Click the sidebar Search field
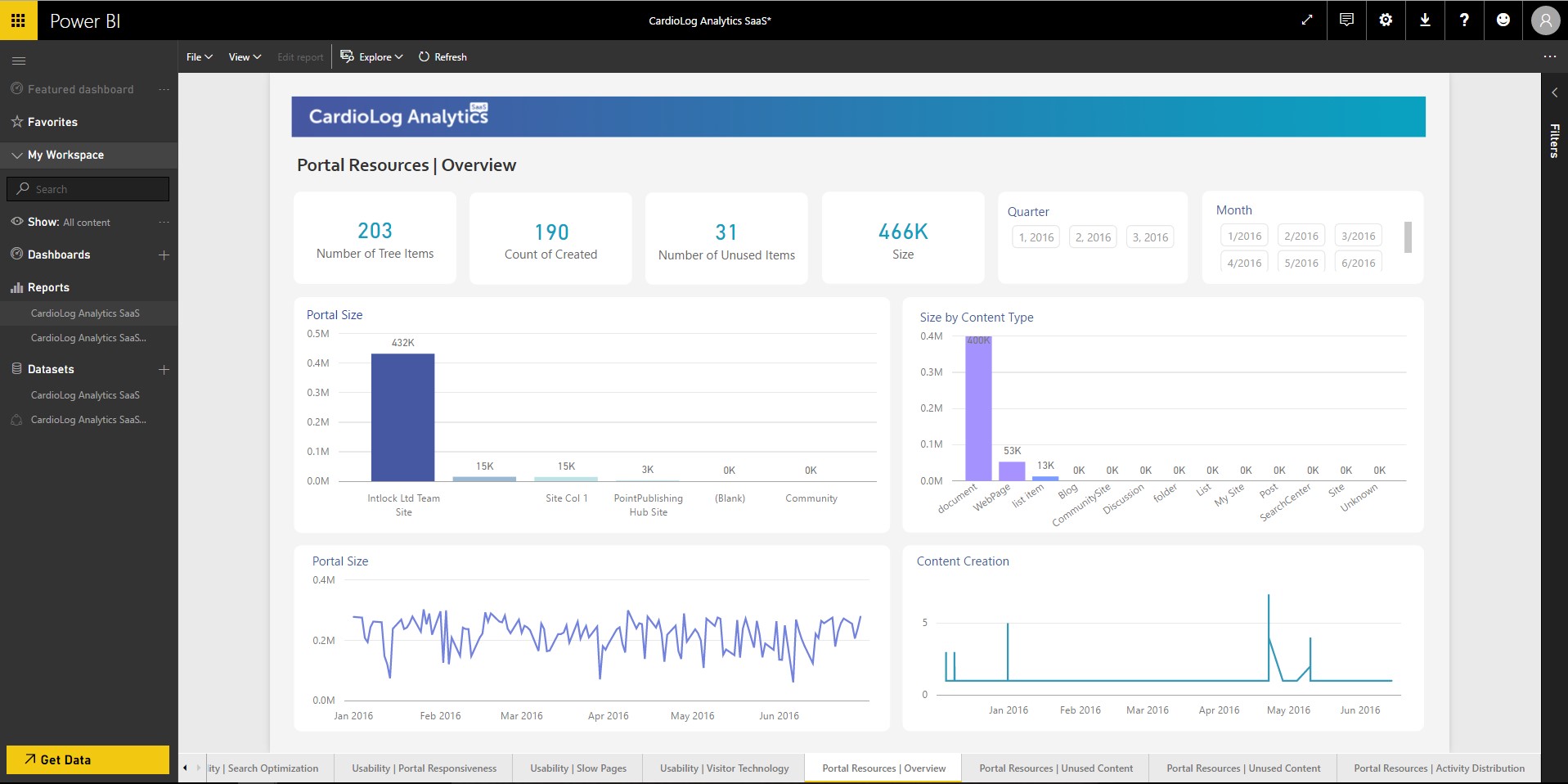The width and height of the screenshot is (1568, 784). (x=88, y=188)
